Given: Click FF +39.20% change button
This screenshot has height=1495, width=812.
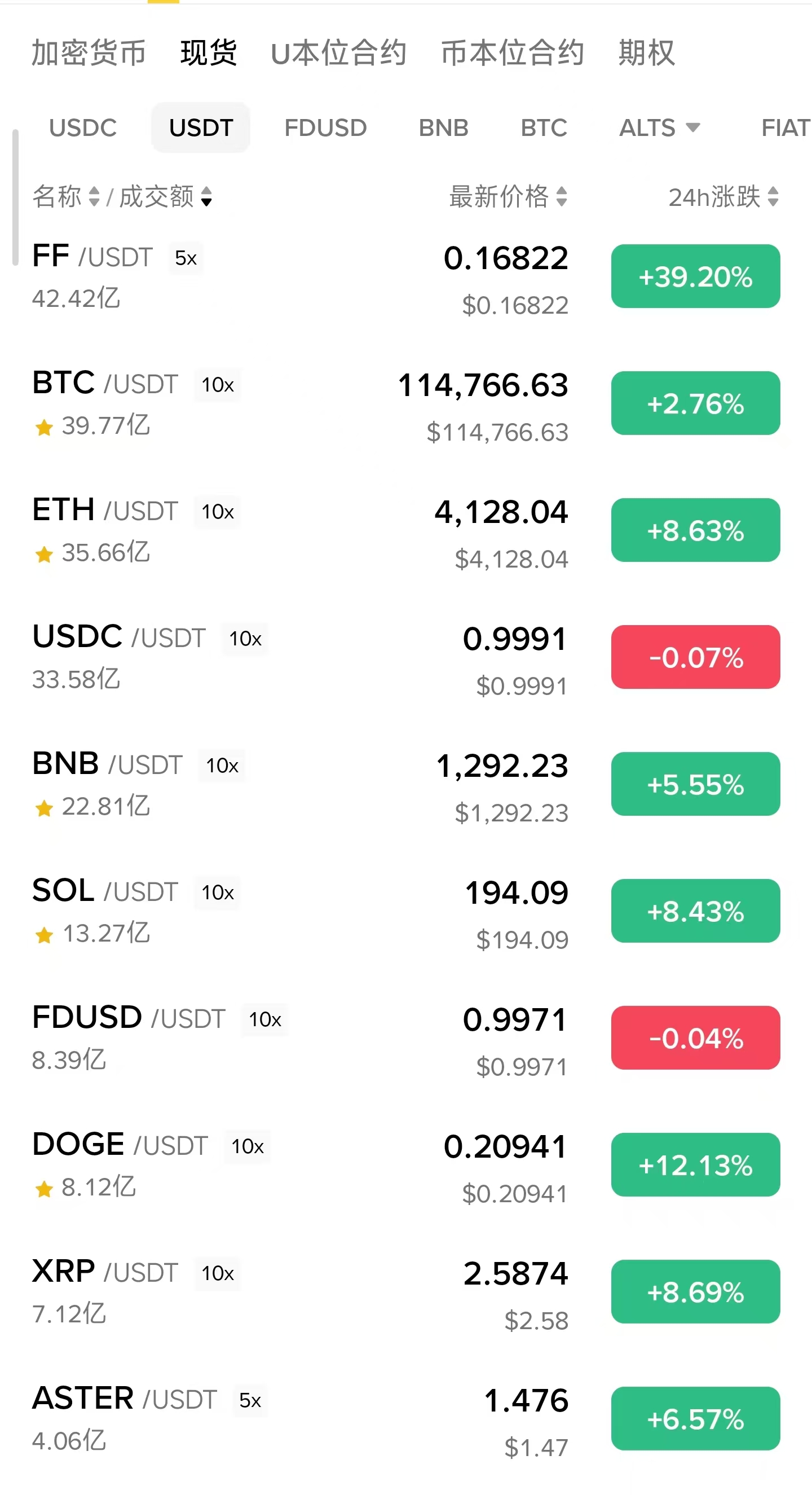Looking at the screenshot, I should [695, 276].
